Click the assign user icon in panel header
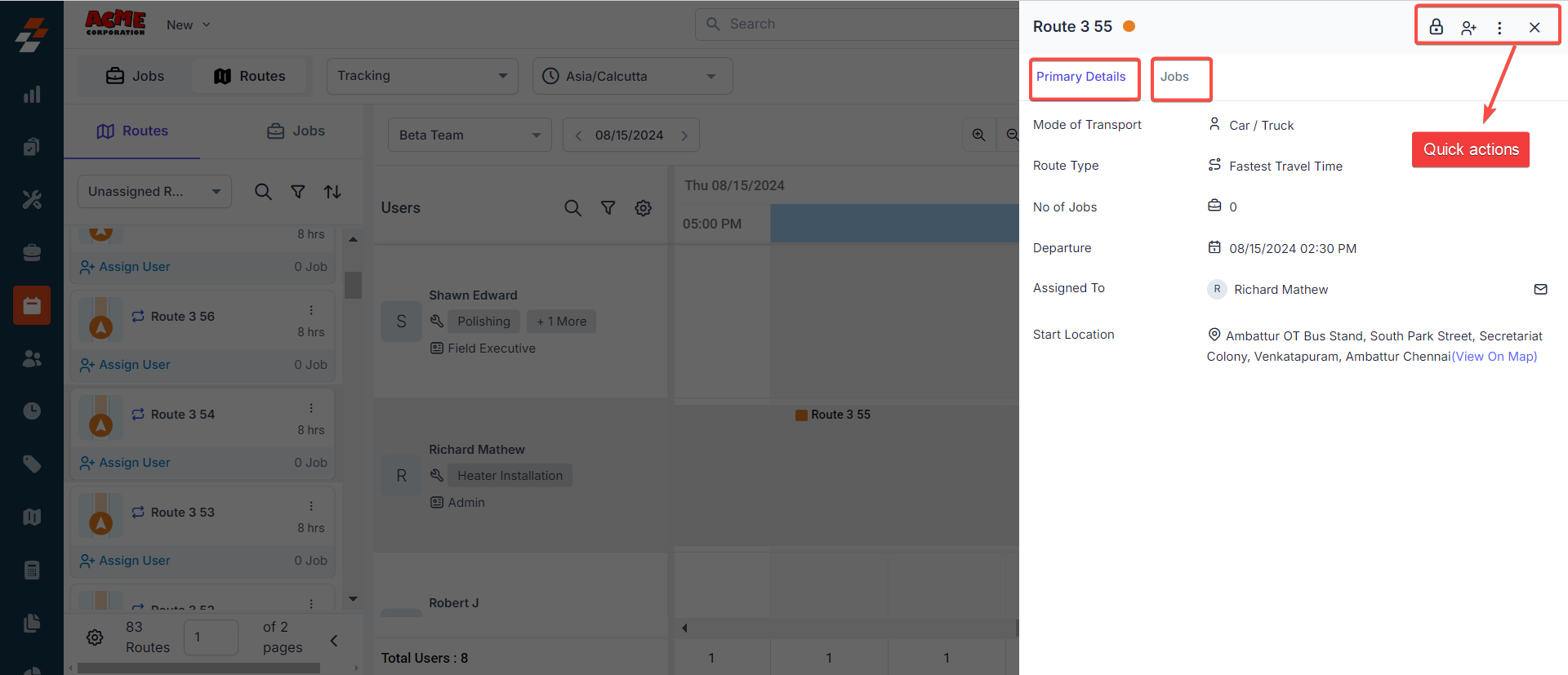The height and width of the screenshot is (675, 1568). click(1468, 28)
